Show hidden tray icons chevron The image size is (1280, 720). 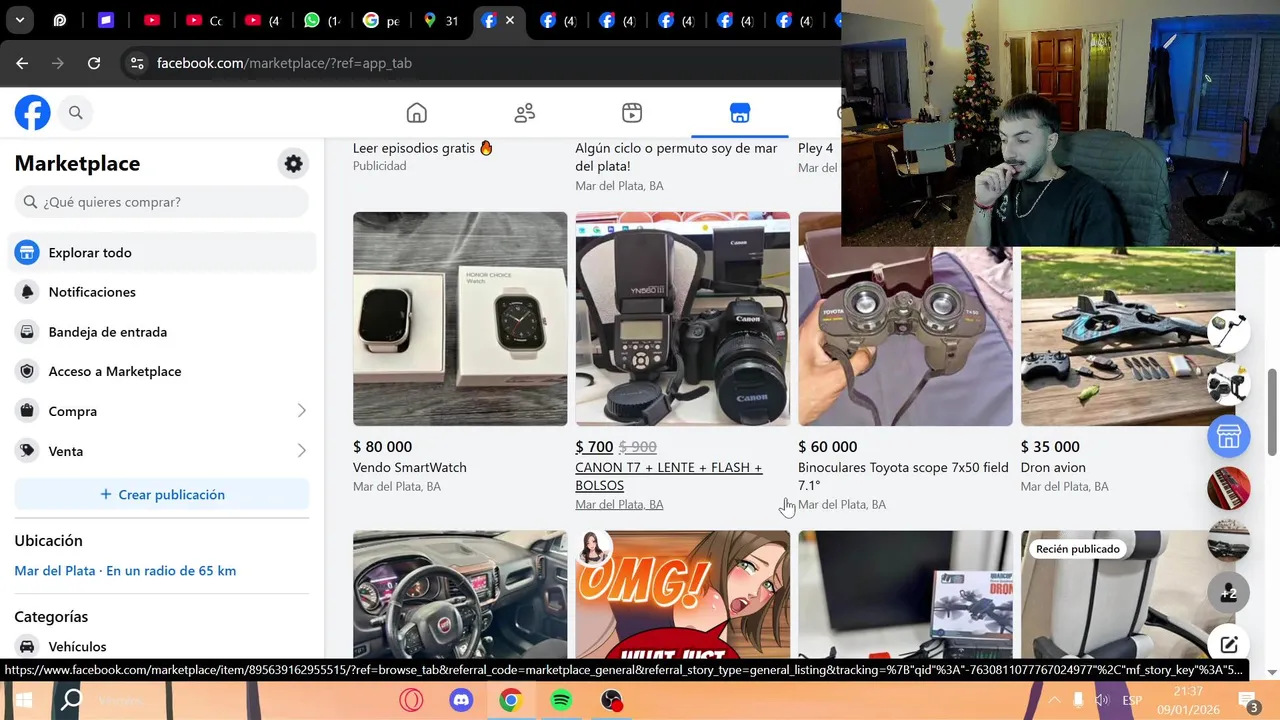coord(1054,700)
